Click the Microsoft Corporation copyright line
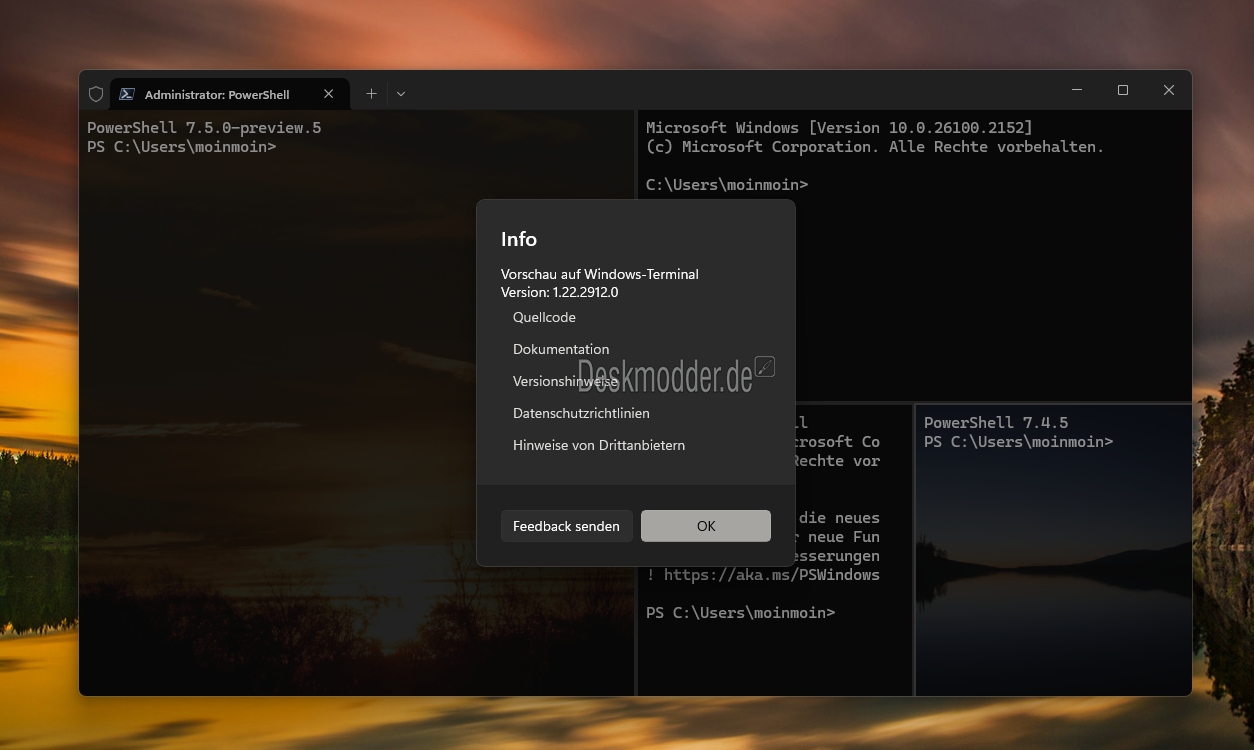 point(875,147)
